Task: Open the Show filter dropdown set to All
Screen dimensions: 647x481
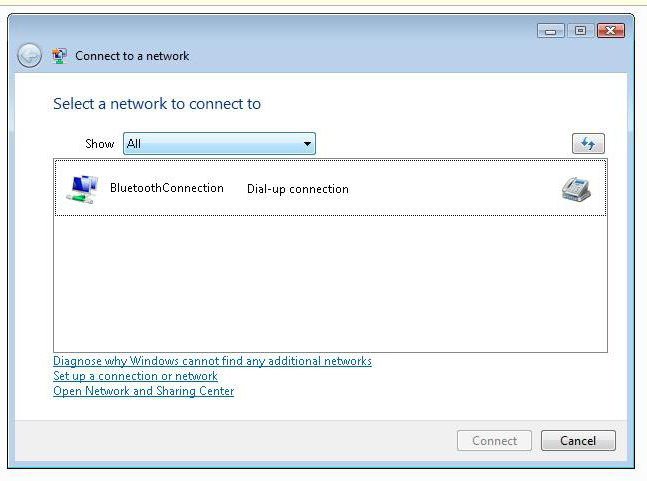Action: coord(219,144)
